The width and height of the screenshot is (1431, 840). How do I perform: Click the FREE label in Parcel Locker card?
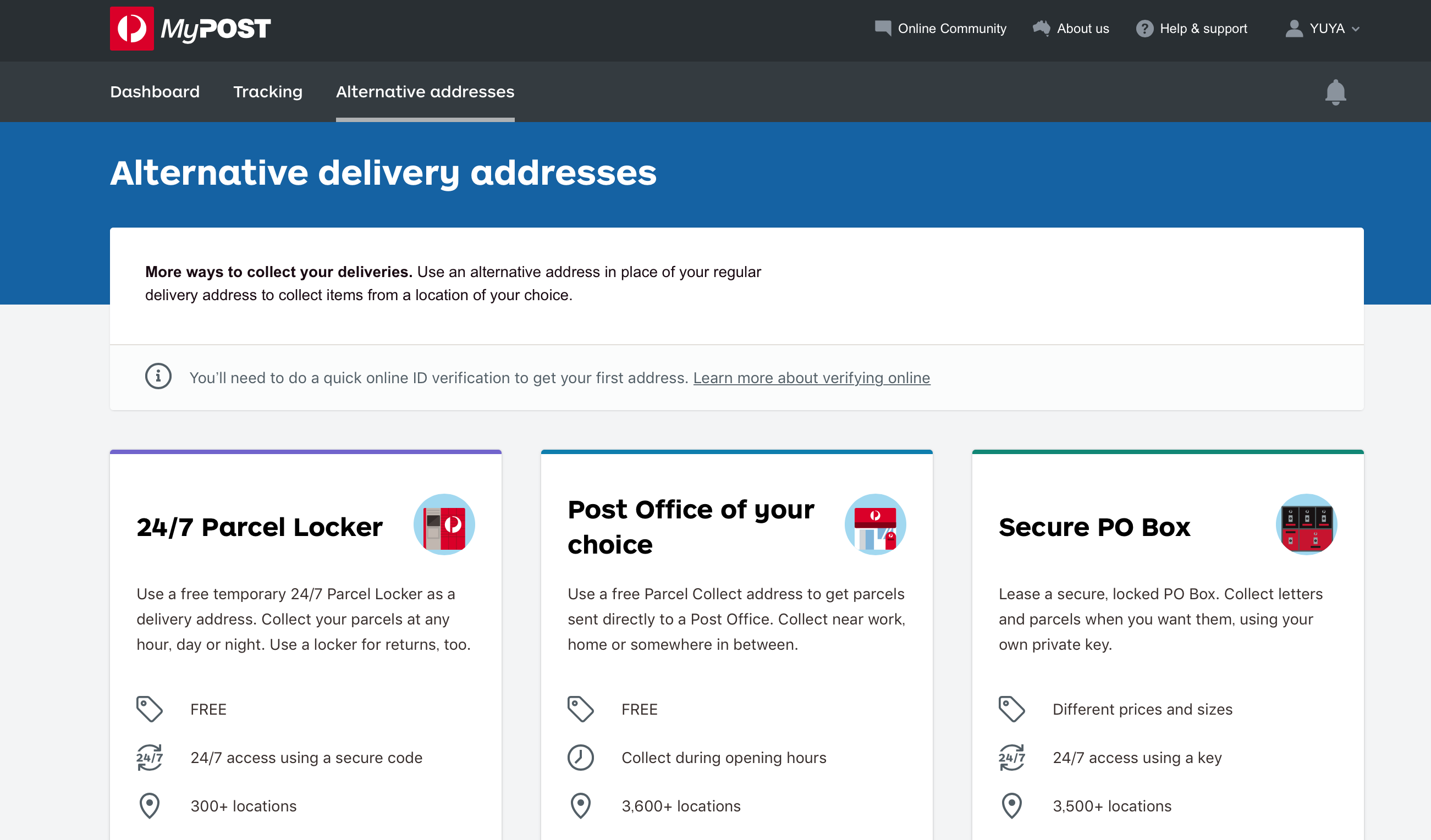(208, 710)
